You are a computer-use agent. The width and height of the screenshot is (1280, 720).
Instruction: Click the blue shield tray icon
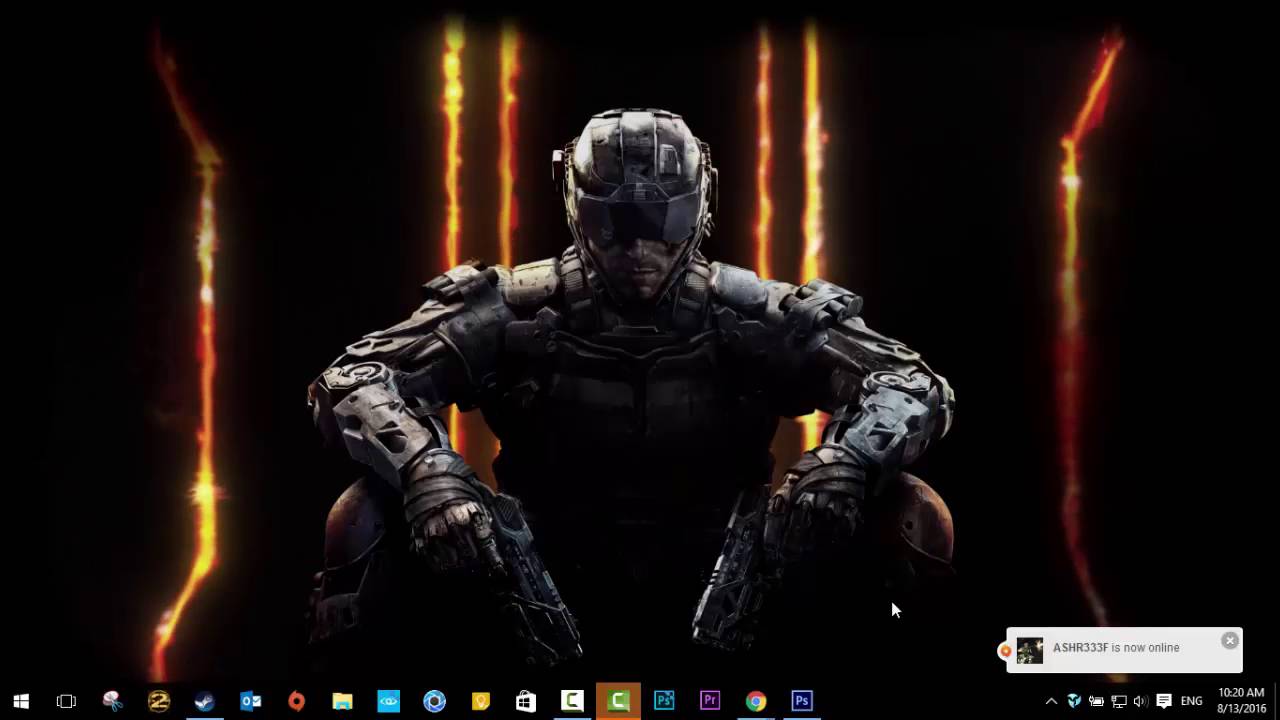pos(1074,701)
